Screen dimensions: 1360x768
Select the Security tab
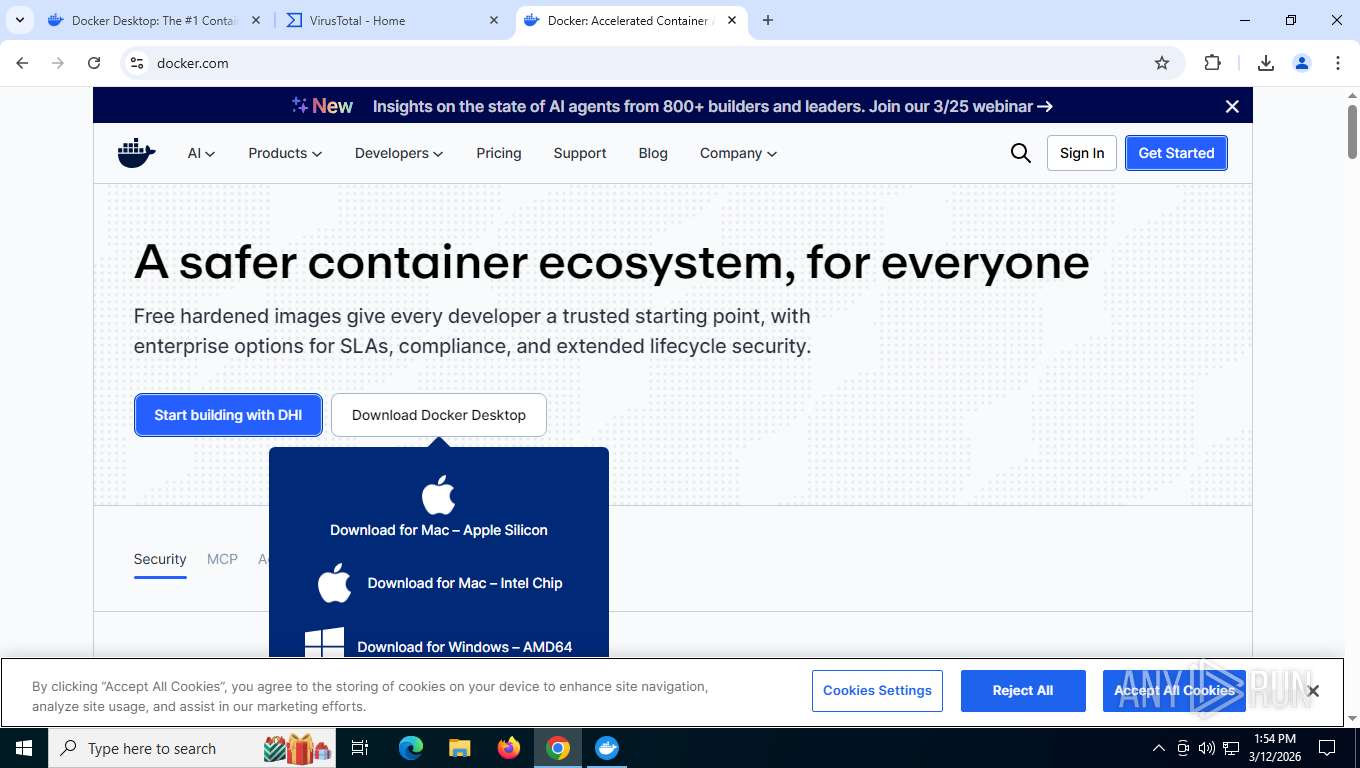(160, 559)
